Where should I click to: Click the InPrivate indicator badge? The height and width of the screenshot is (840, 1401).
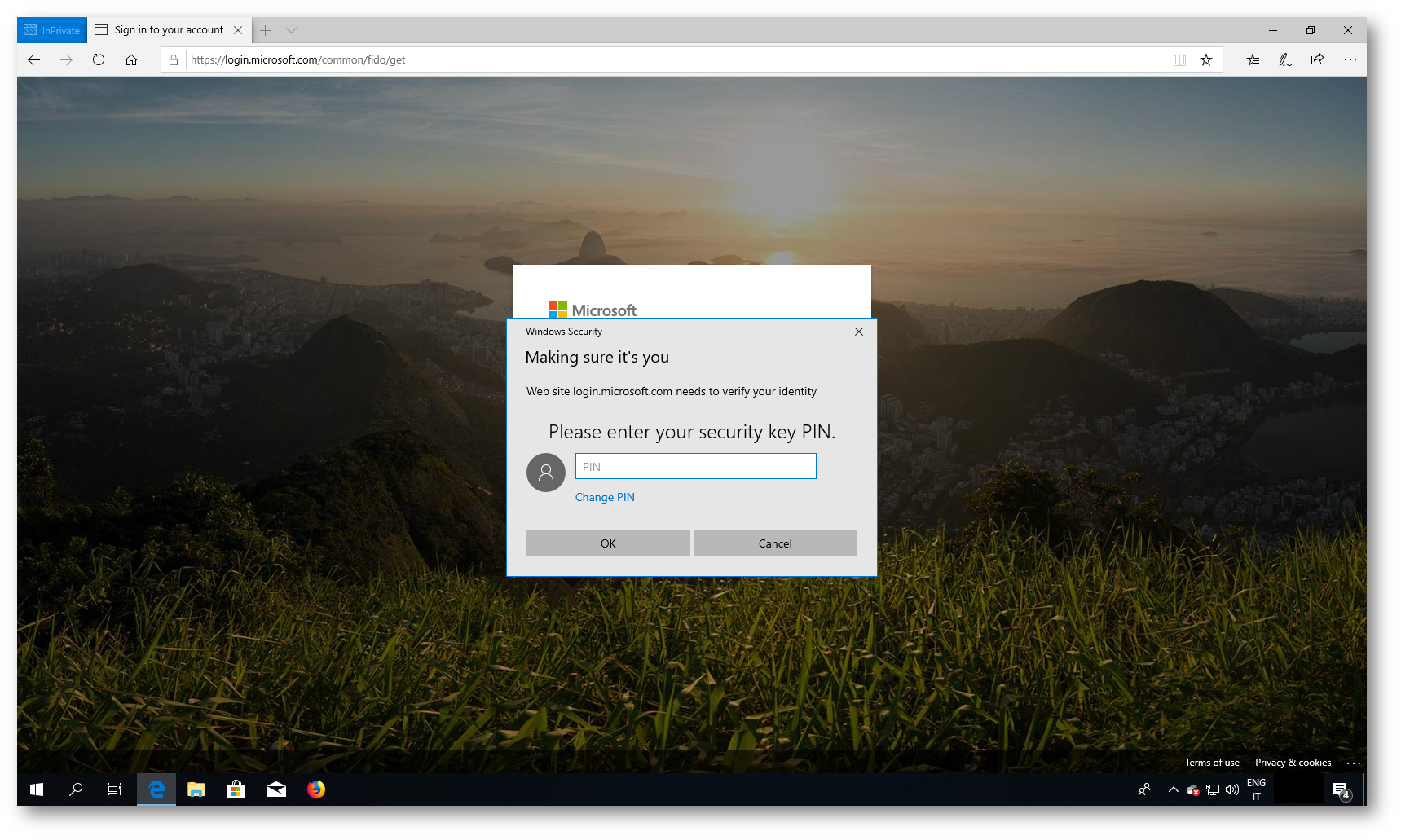point(51,30)
